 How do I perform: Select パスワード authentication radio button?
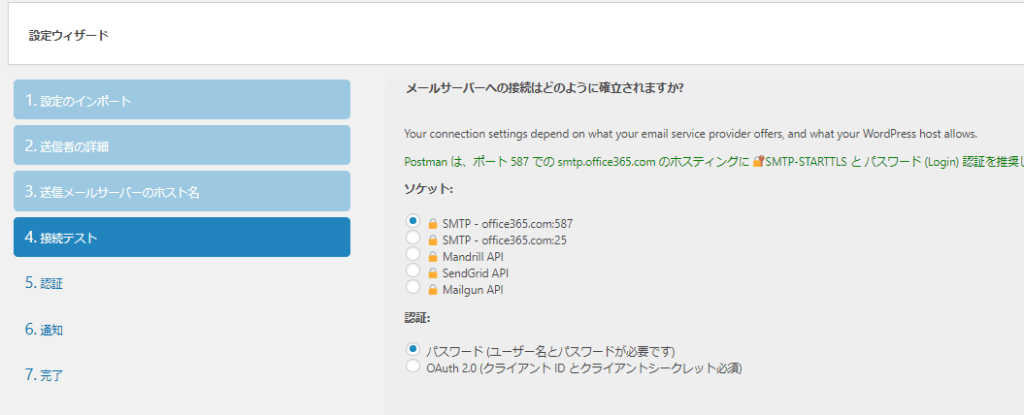pyautogui.click(x=413, y=350)
